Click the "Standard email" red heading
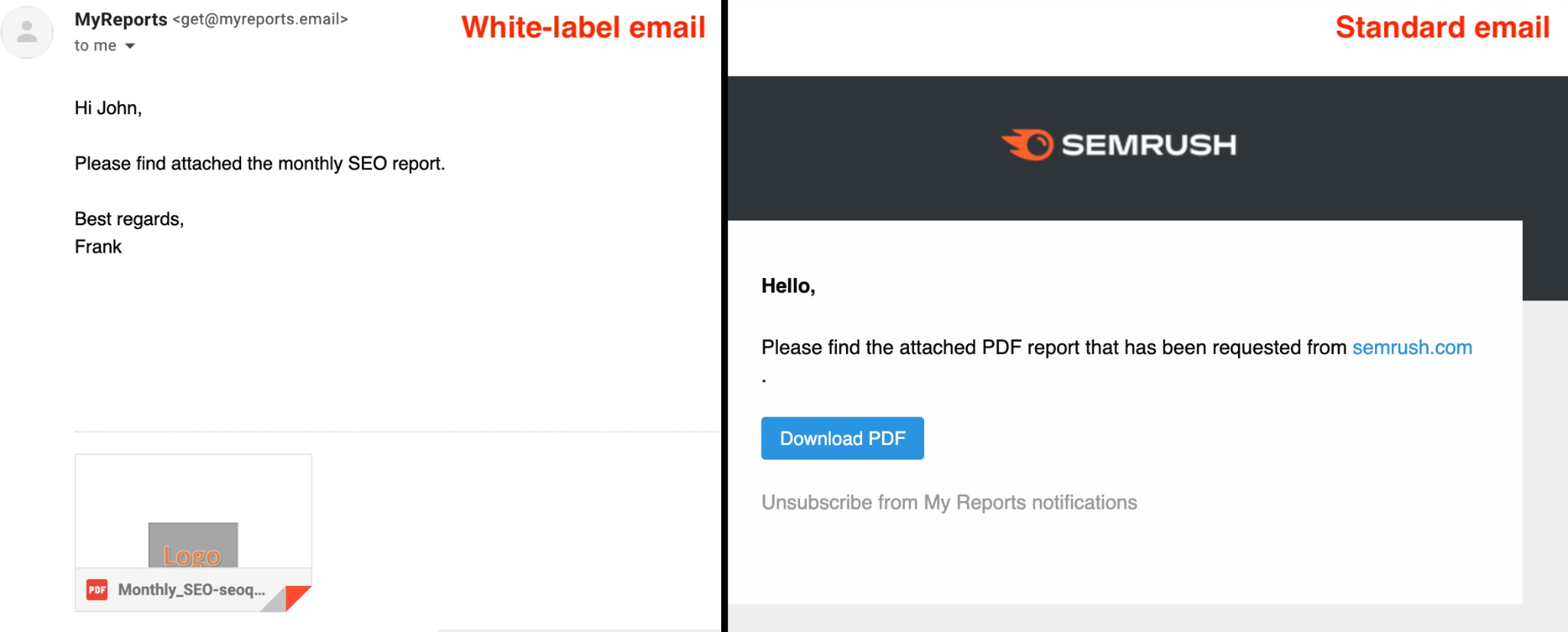Screen dimensions: 1568x632 point(1442,28)
